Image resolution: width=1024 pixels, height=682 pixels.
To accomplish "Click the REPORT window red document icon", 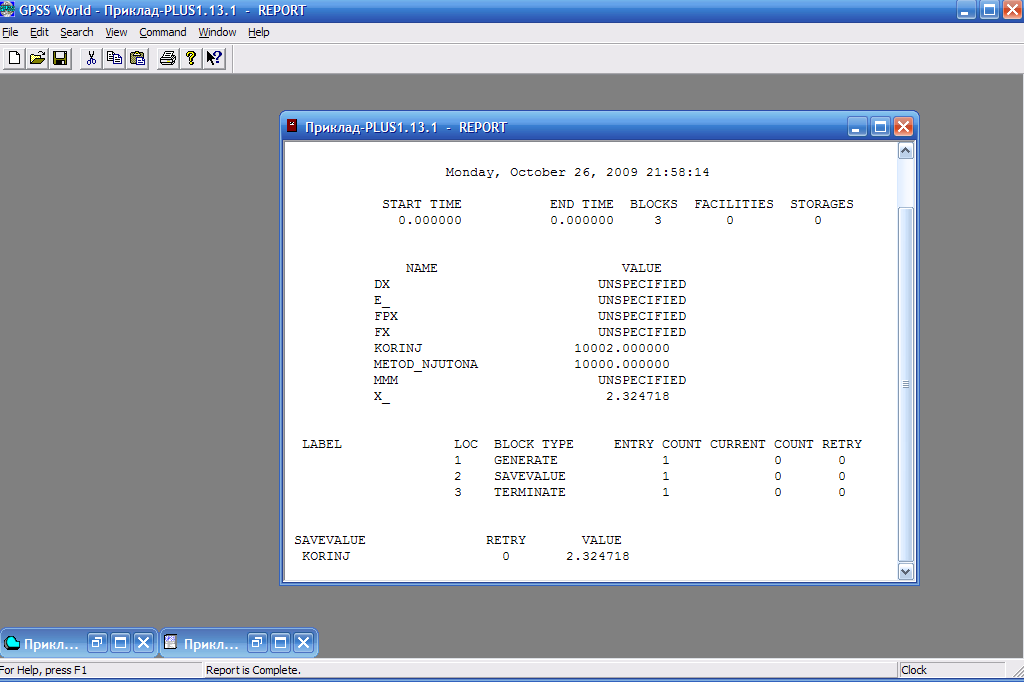I will click(292, 125).
